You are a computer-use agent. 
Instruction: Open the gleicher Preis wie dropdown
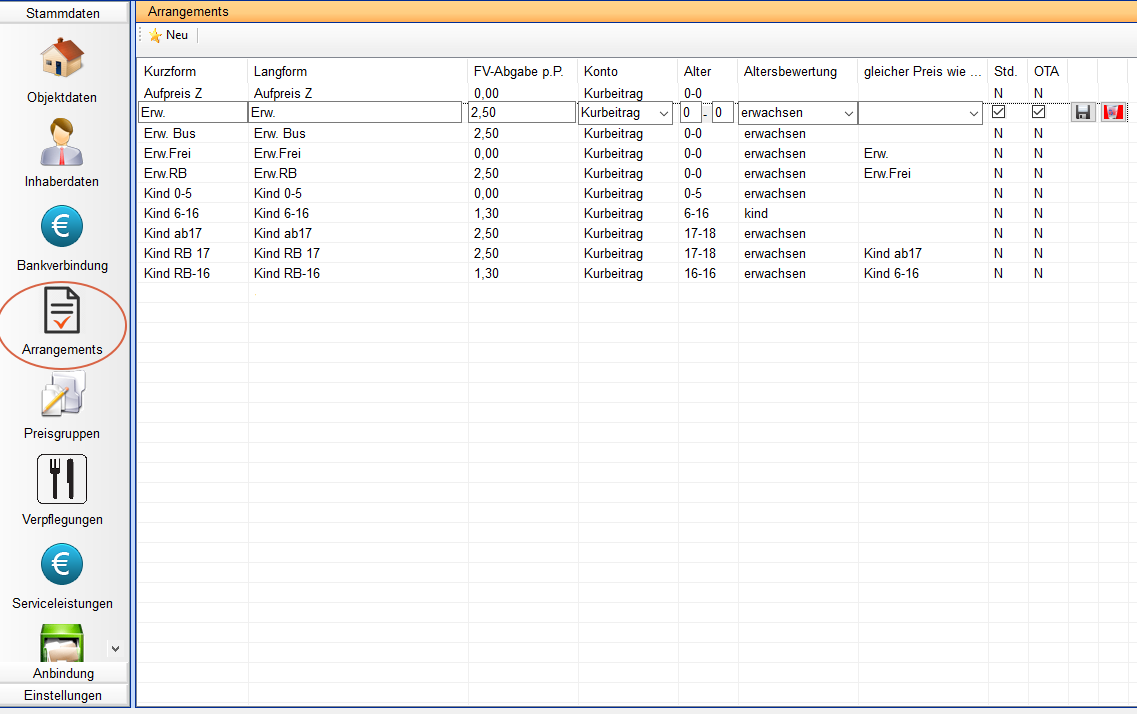click(x=974, y=113)
